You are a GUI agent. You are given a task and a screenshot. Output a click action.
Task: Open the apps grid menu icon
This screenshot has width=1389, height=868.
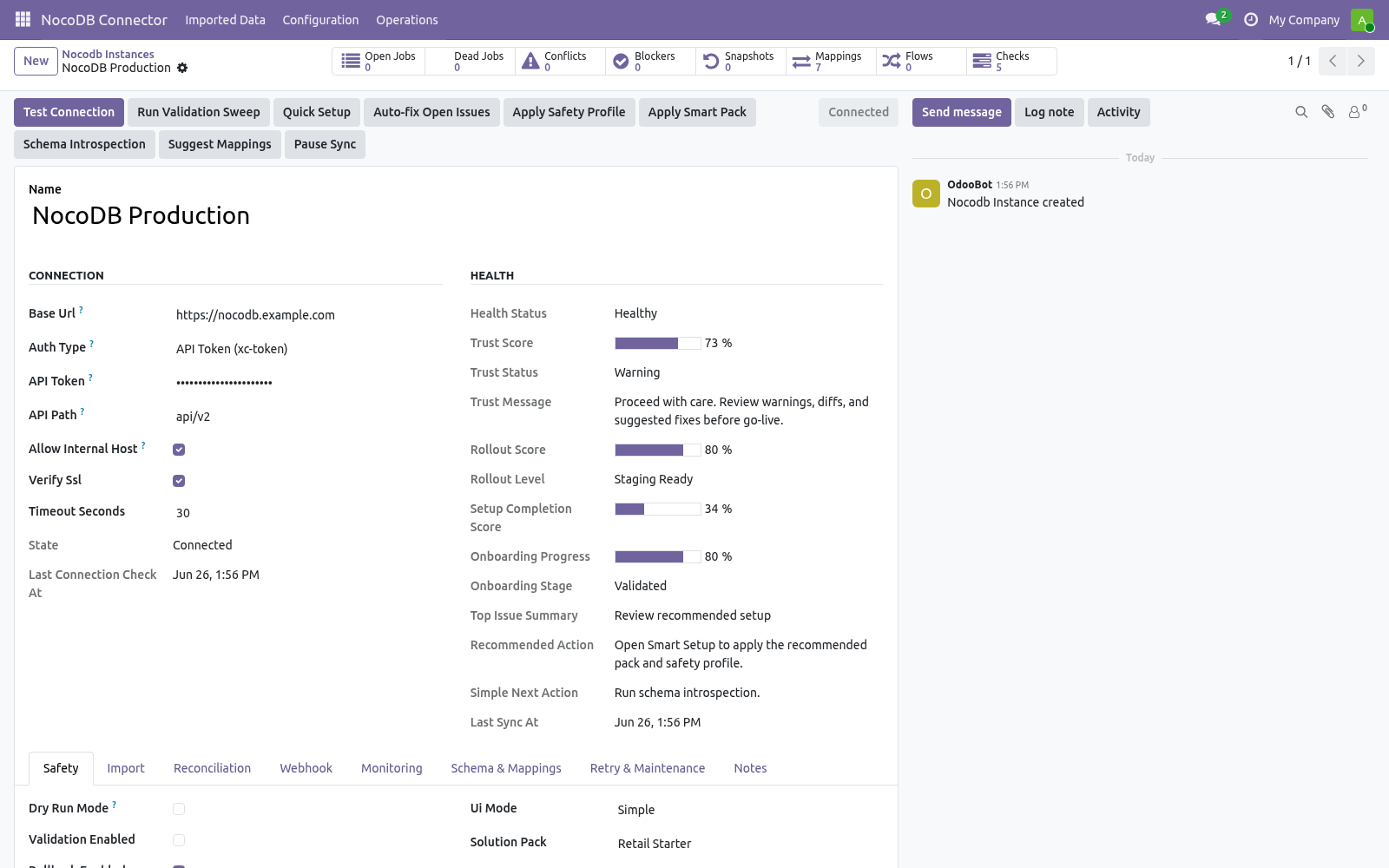tap(23, 19)
